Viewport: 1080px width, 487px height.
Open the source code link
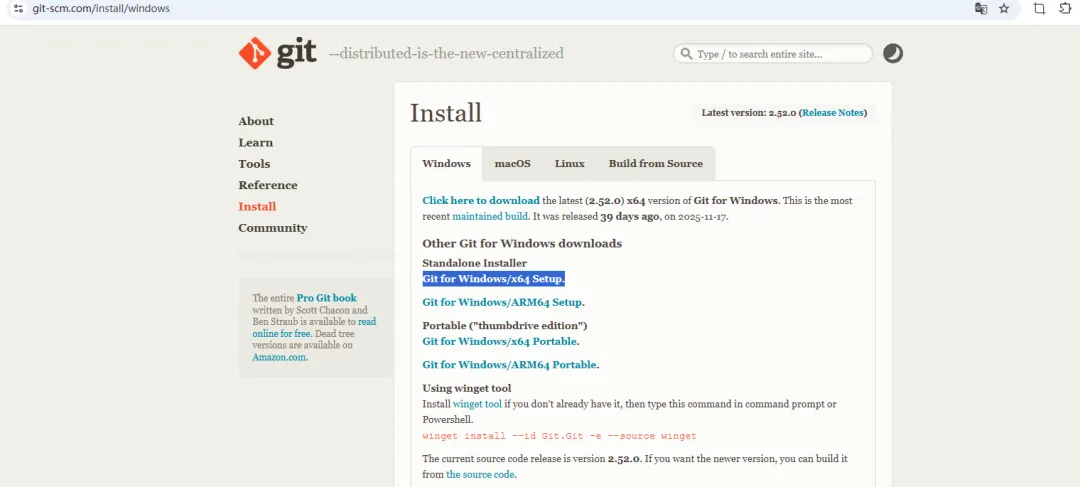[480, 475]
